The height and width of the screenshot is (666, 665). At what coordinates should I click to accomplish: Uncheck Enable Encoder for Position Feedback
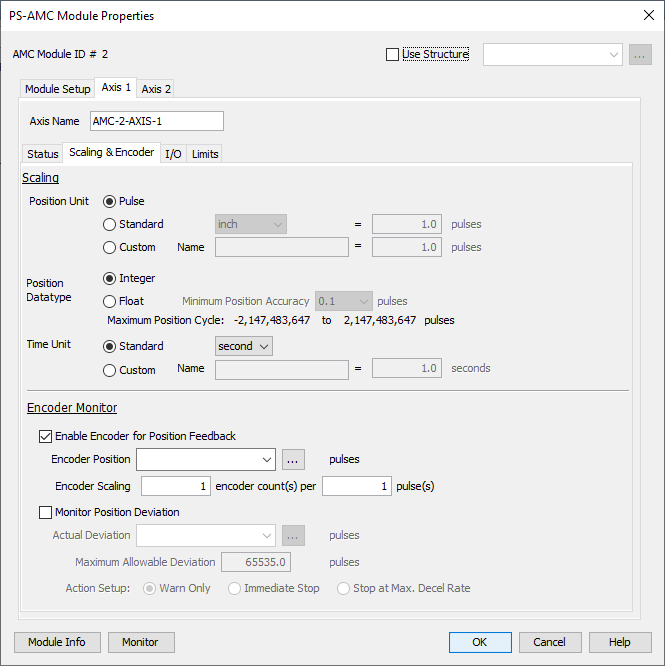pyautogui.click(x=46, y=436)
